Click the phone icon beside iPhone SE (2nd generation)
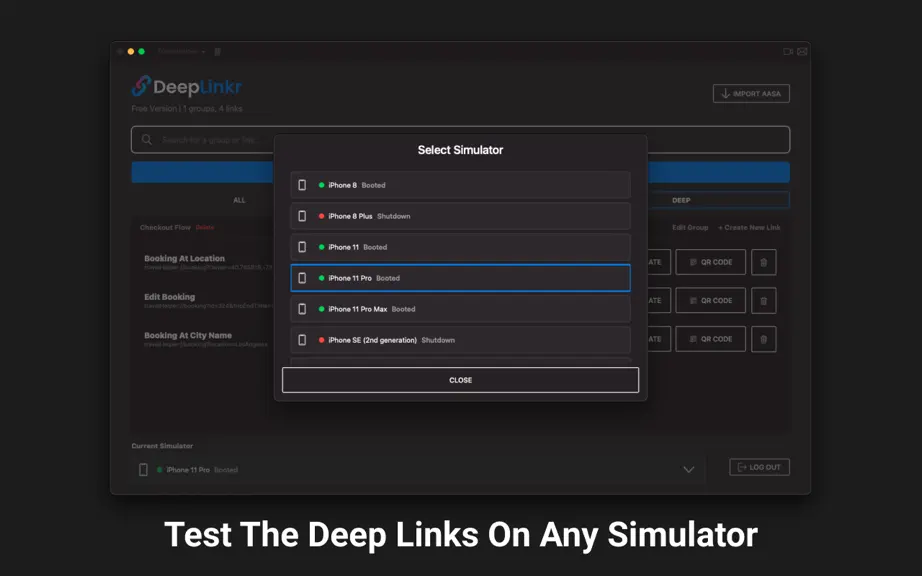 click(302, 340)
